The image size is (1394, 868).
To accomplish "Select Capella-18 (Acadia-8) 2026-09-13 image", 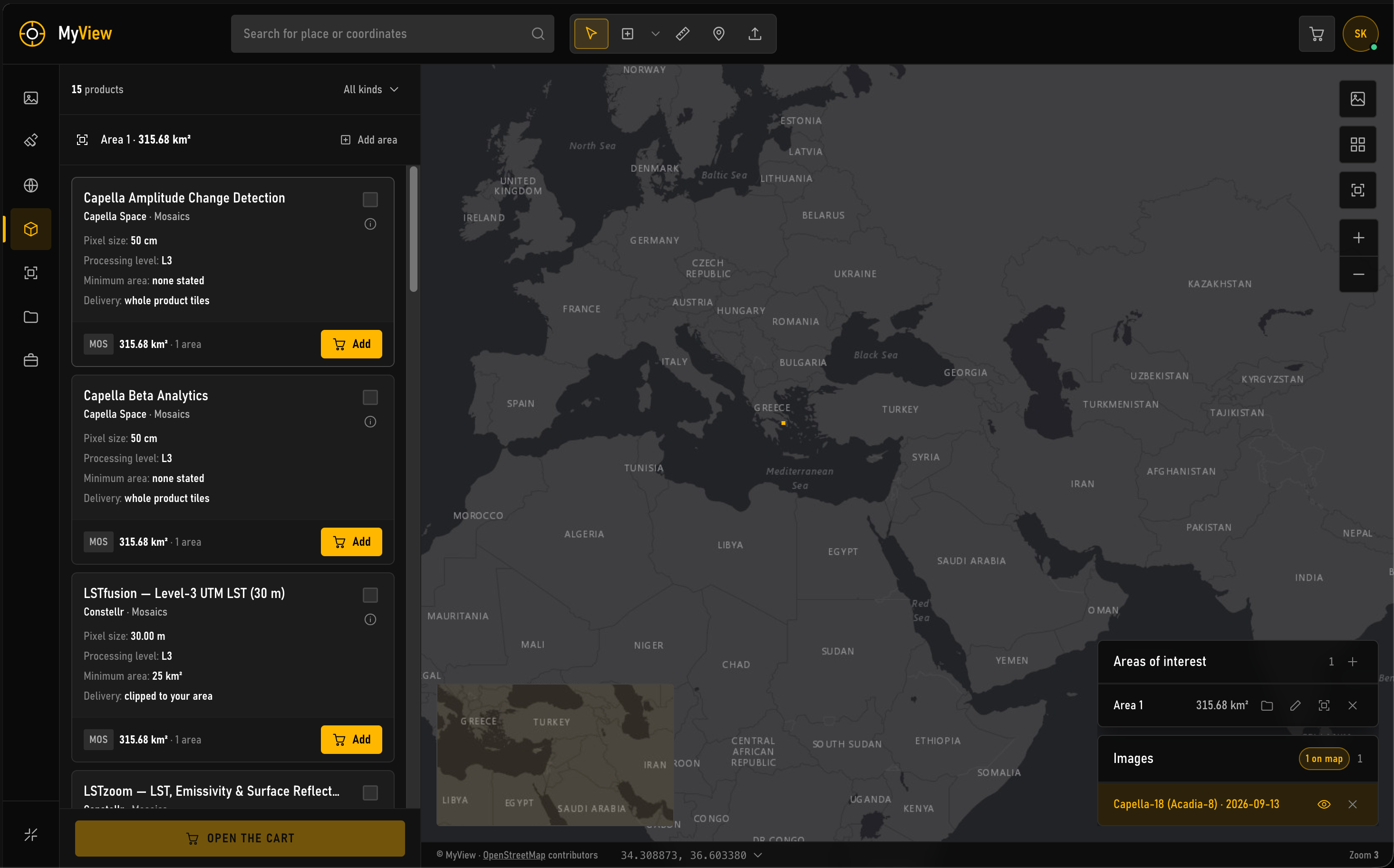I will 1196,804.
